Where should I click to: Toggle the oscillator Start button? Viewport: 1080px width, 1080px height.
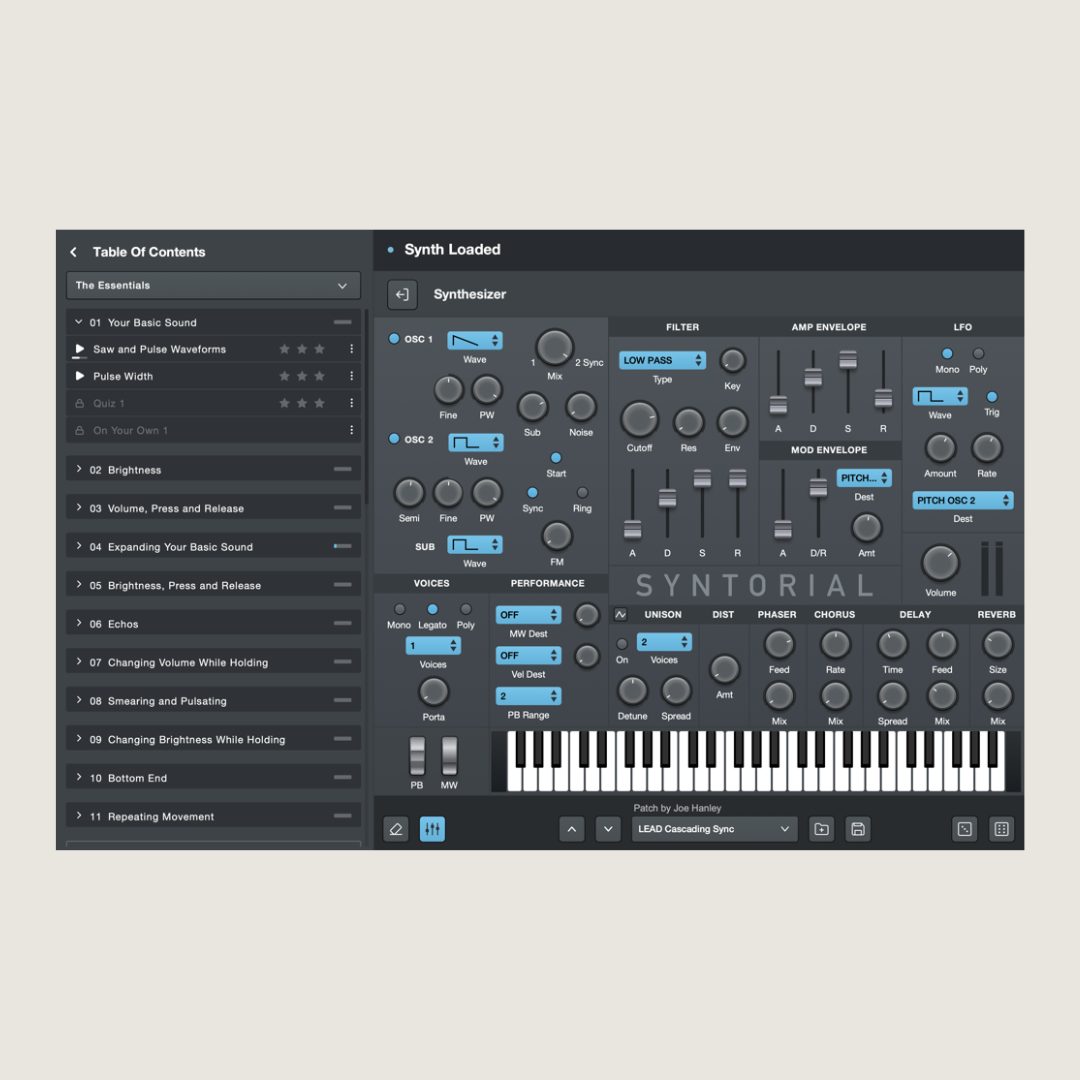[556, 458]
